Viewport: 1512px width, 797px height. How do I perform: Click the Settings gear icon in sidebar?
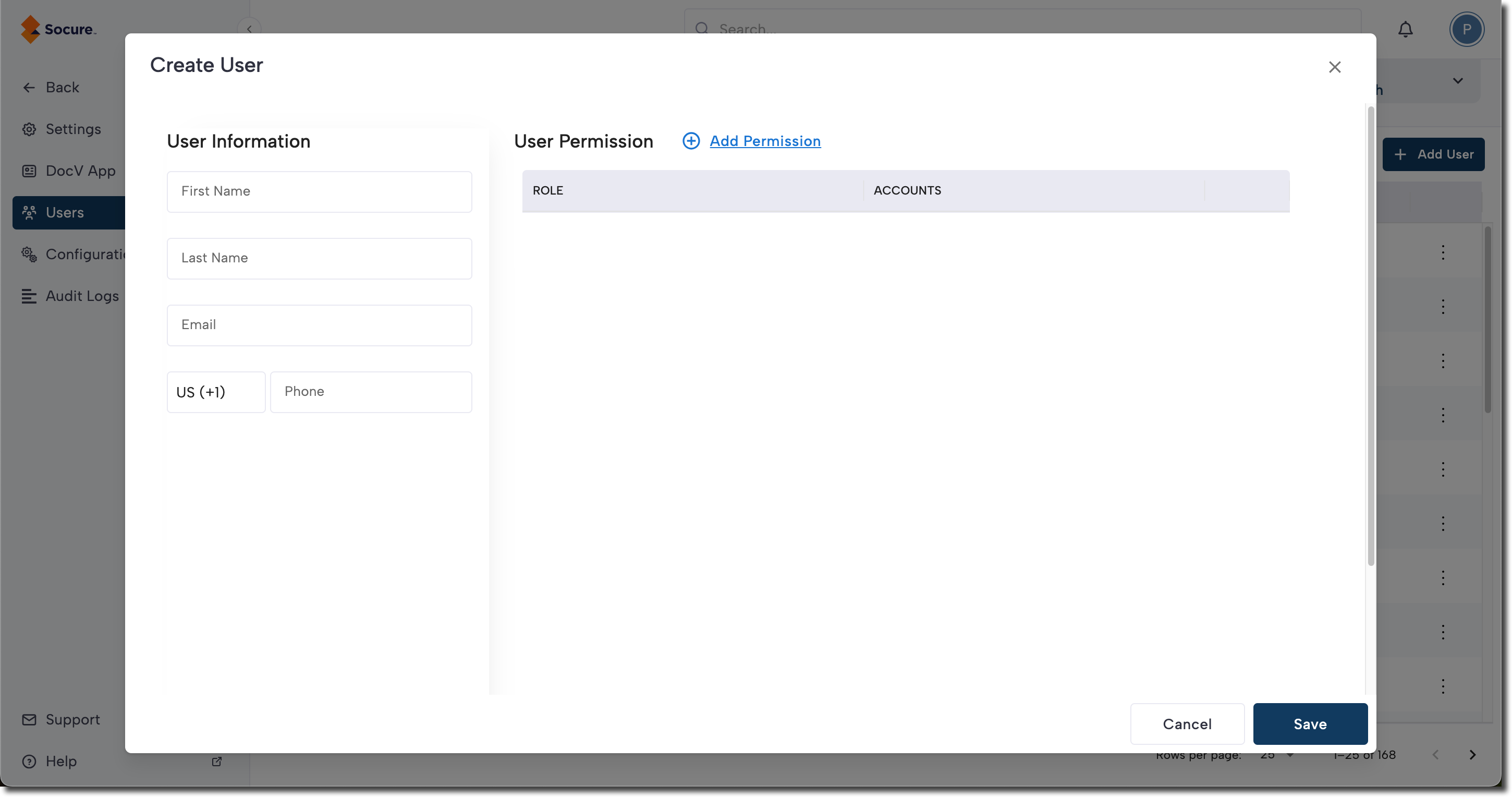(x=29, y=129)
